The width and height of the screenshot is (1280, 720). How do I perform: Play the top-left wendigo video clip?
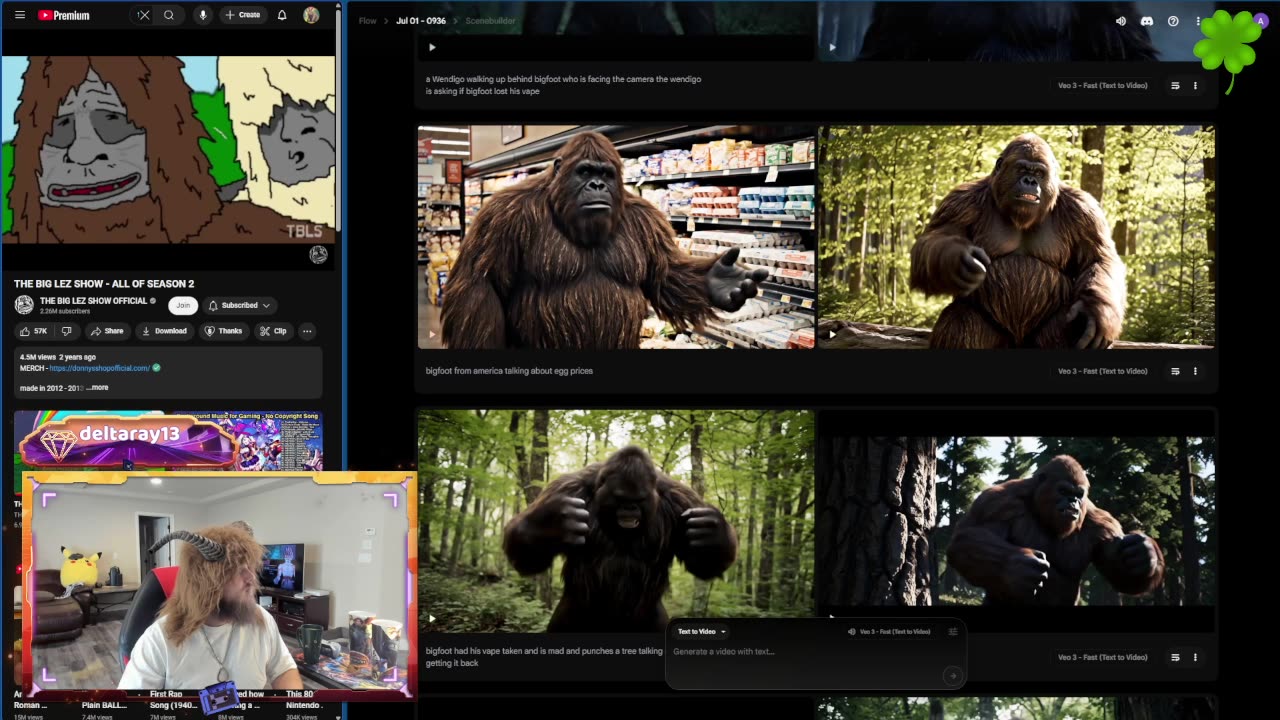point(432,47)
